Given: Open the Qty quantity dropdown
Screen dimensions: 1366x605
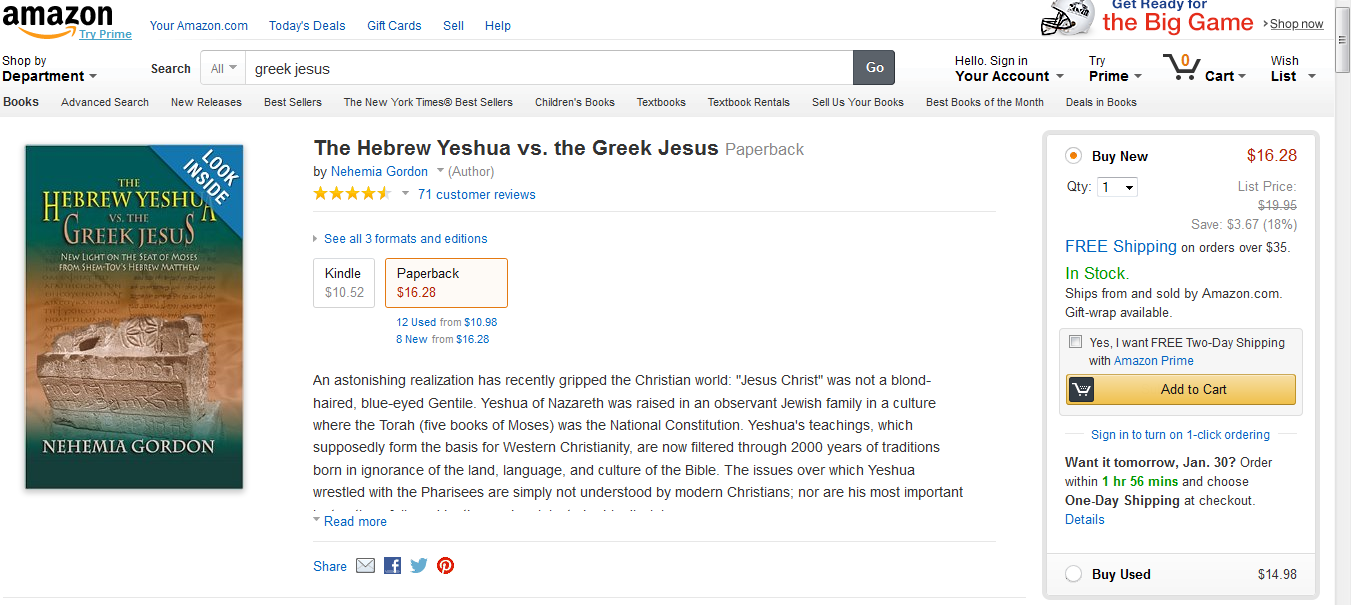Looking at the screenshot, I should [x=1117, y=187].
